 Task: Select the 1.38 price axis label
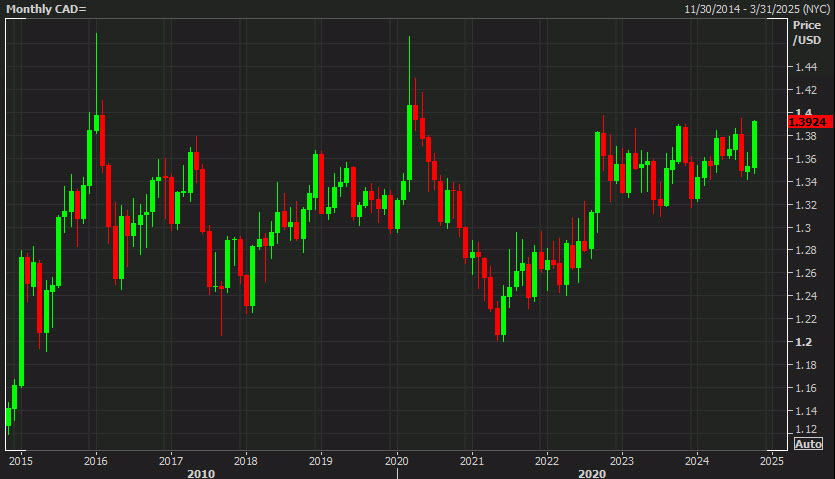(806, 136)
